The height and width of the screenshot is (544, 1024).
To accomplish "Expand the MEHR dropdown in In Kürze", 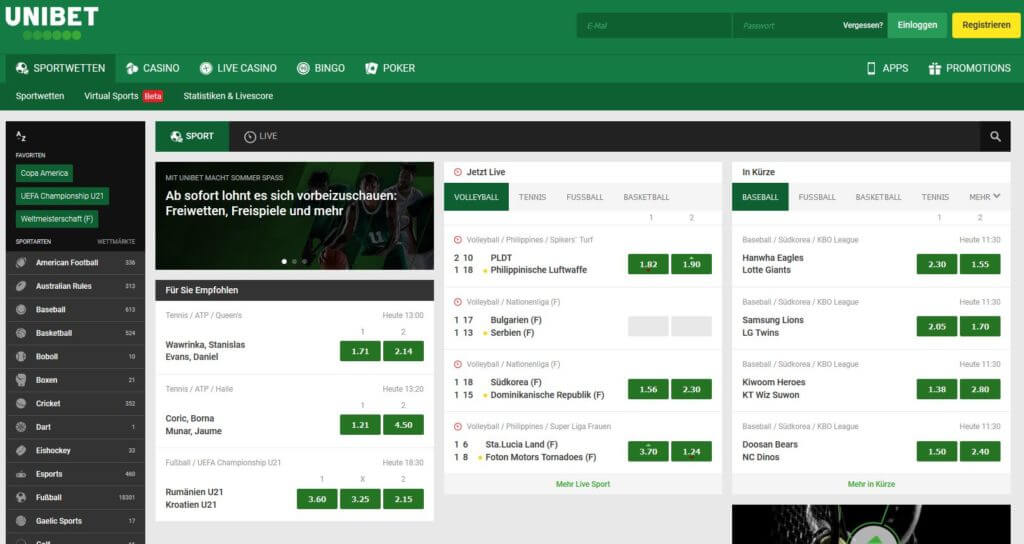I will tap(984, 197).
